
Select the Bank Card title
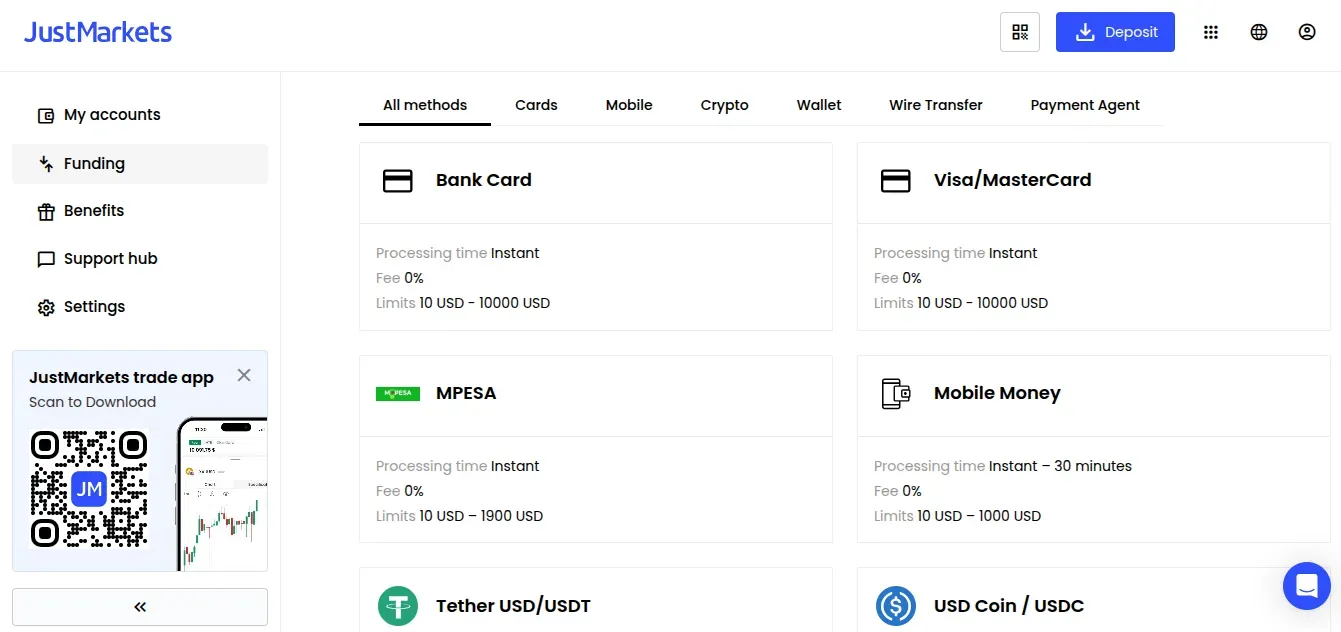coord(484,180)
